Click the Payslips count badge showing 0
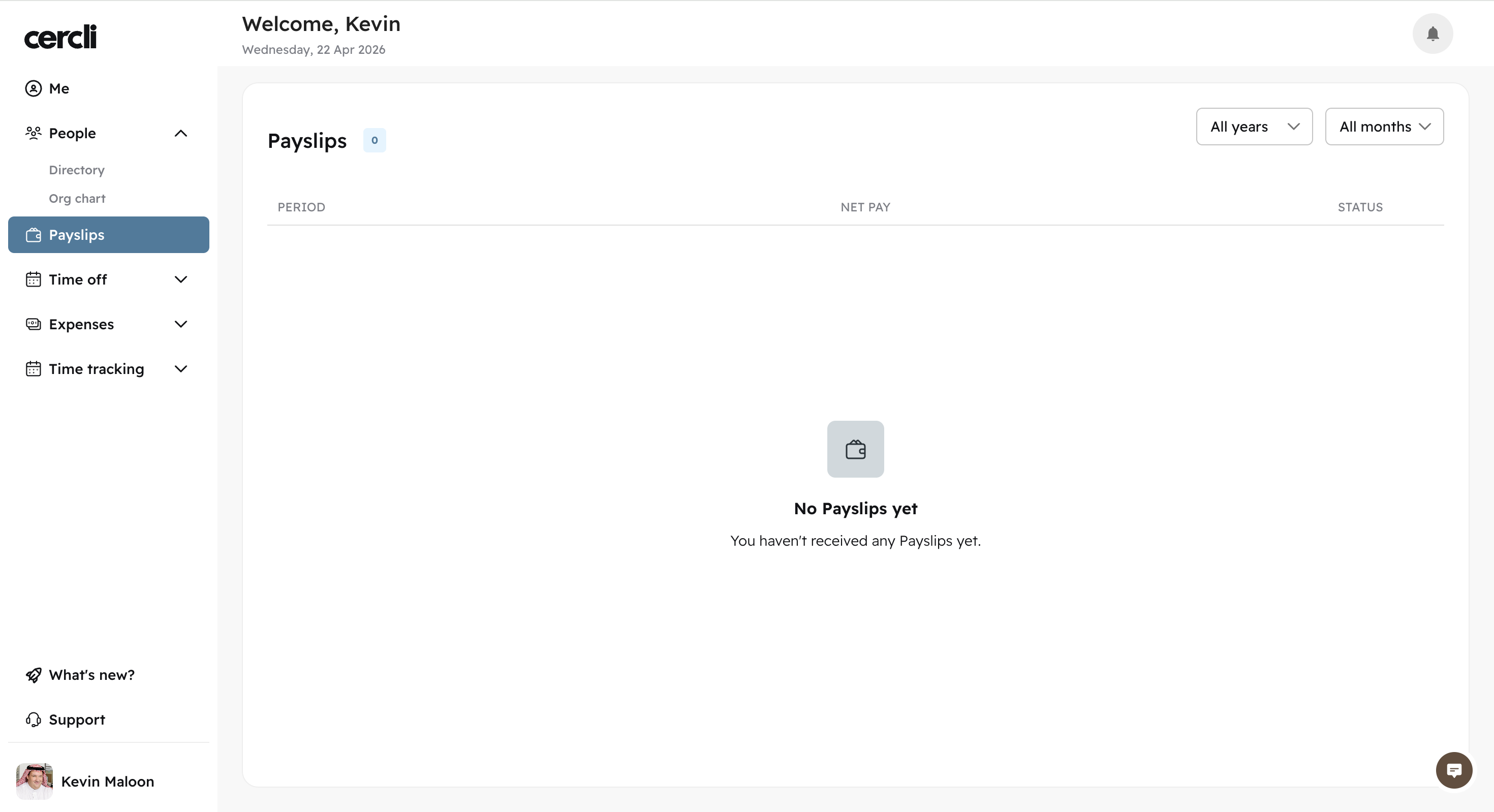 pos(374,140)
